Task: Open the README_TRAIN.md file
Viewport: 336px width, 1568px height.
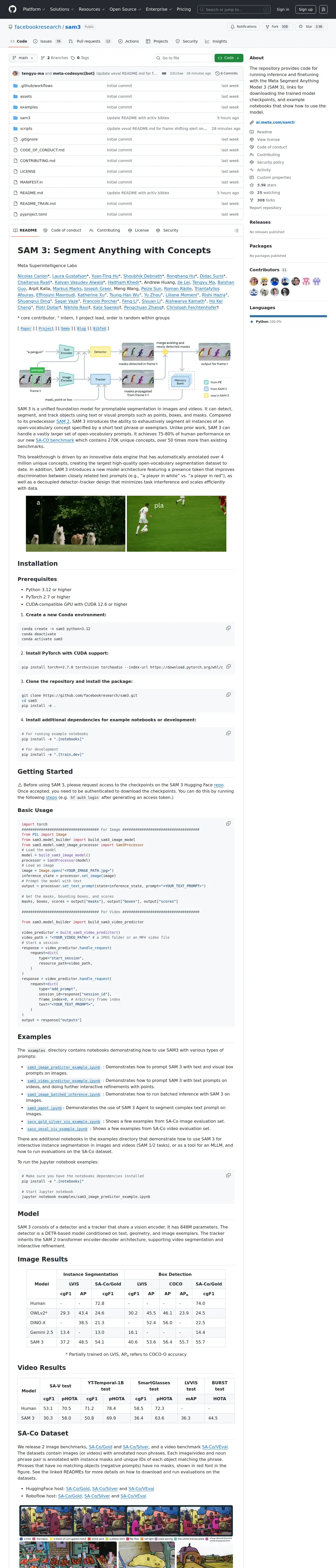Action: click(x=38, y=203)
